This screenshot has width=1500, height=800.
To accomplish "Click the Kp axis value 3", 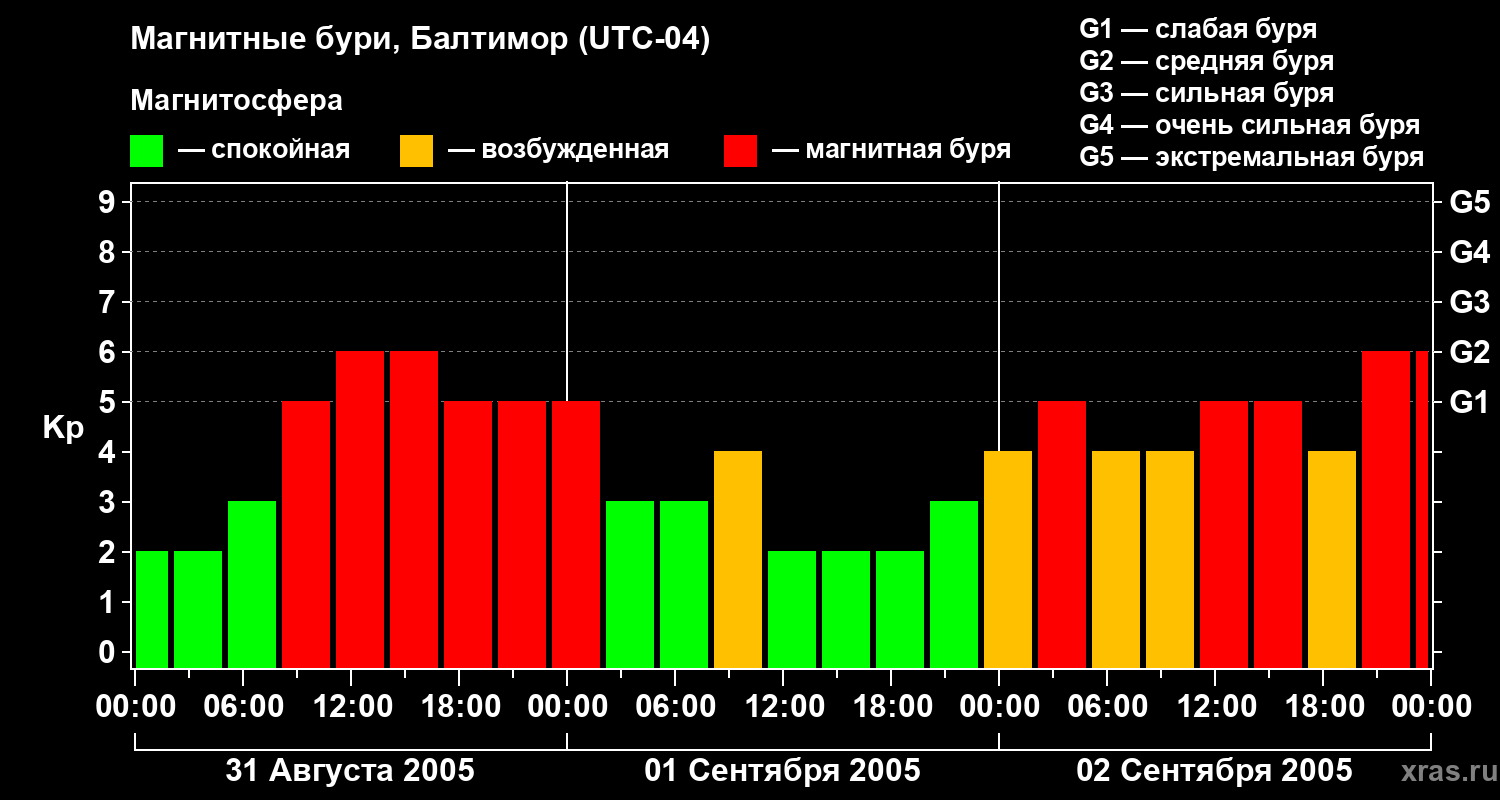I will click(109, 502).
